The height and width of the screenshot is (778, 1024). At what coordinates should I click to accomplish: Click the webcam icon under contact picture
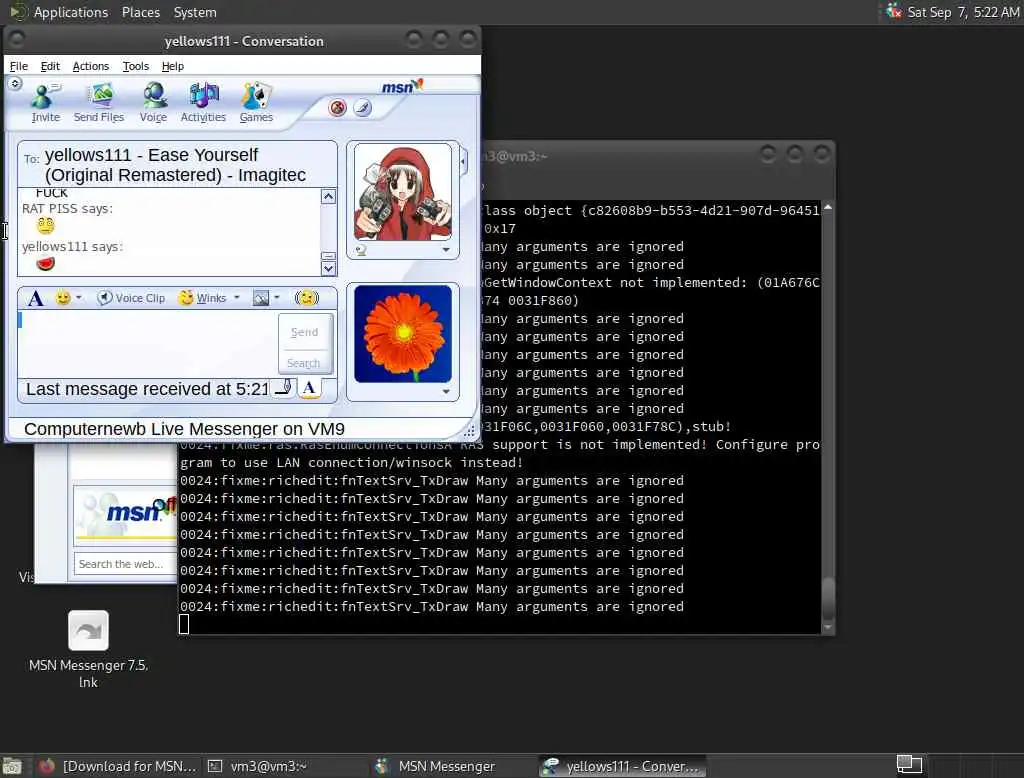[360, 250]
